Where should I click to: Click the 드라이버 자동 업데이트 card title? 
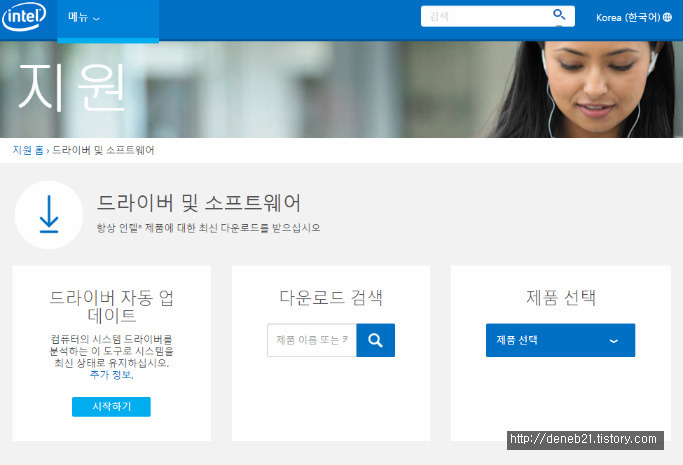tap(112, 307)
